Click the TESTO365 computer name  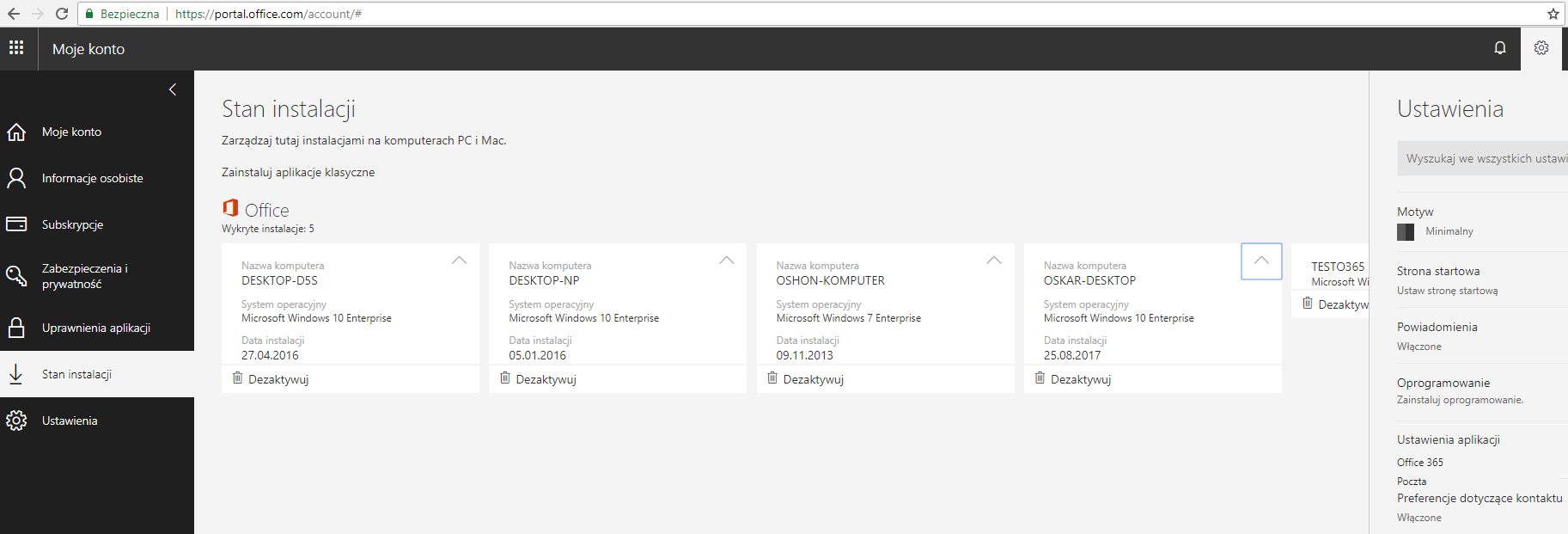coord(1338,267)
